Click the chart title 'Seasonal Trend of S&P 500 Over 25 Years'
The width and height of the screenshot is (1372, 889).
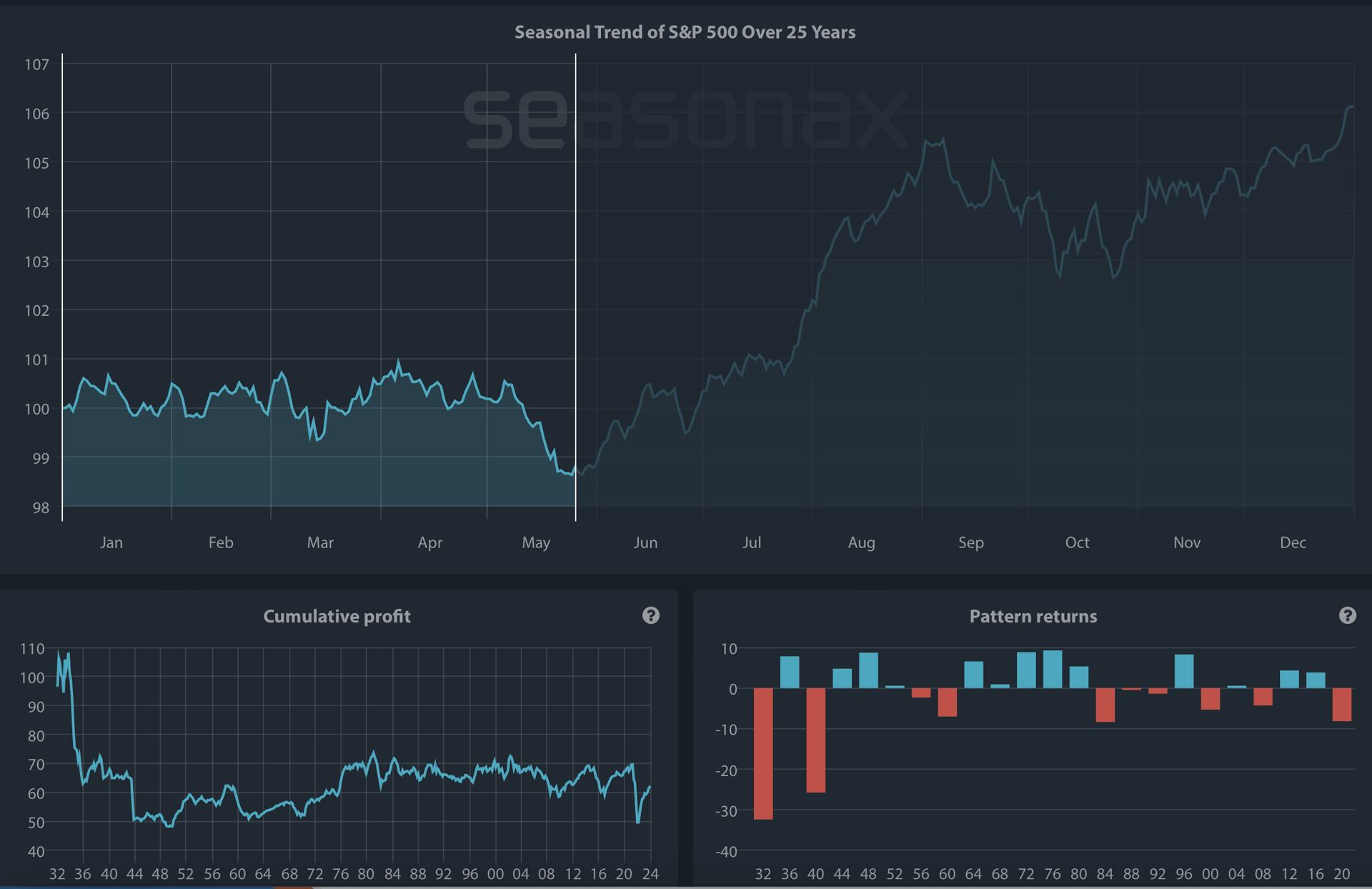coord(685,32)
